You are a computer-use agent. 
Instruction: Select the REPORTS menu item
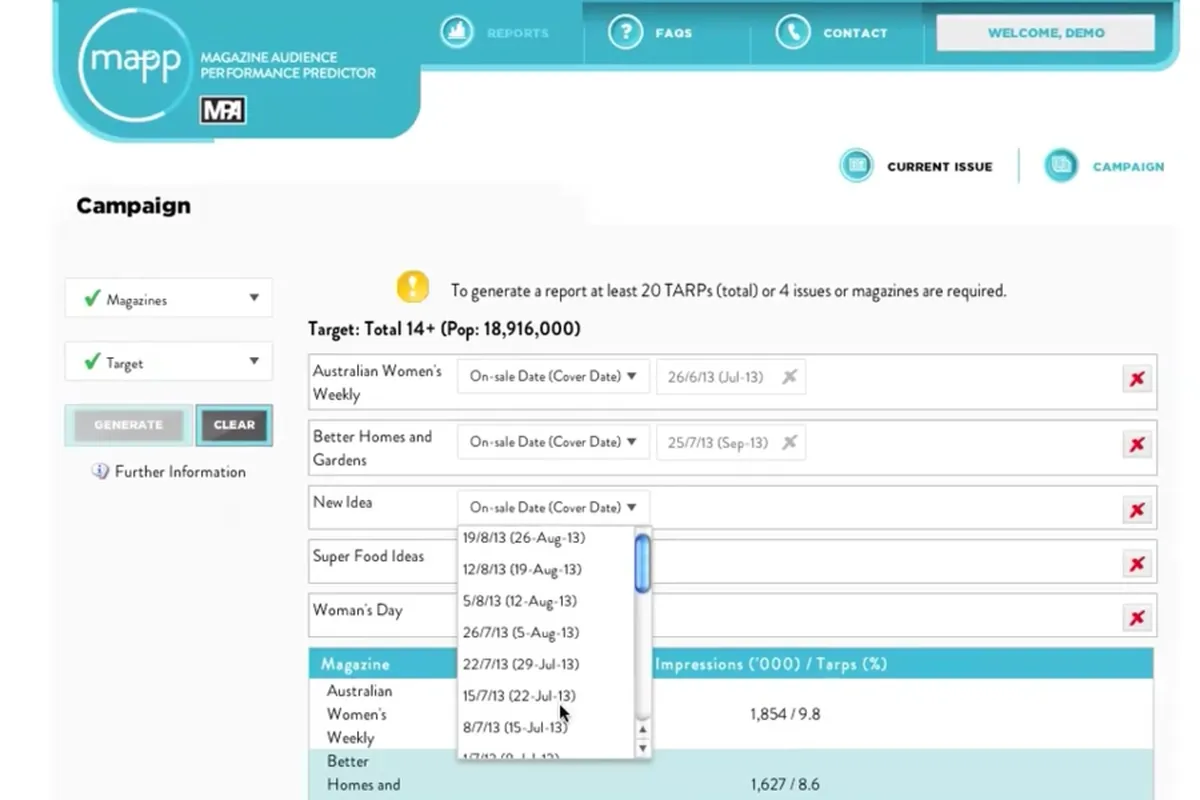pos(518,33)
